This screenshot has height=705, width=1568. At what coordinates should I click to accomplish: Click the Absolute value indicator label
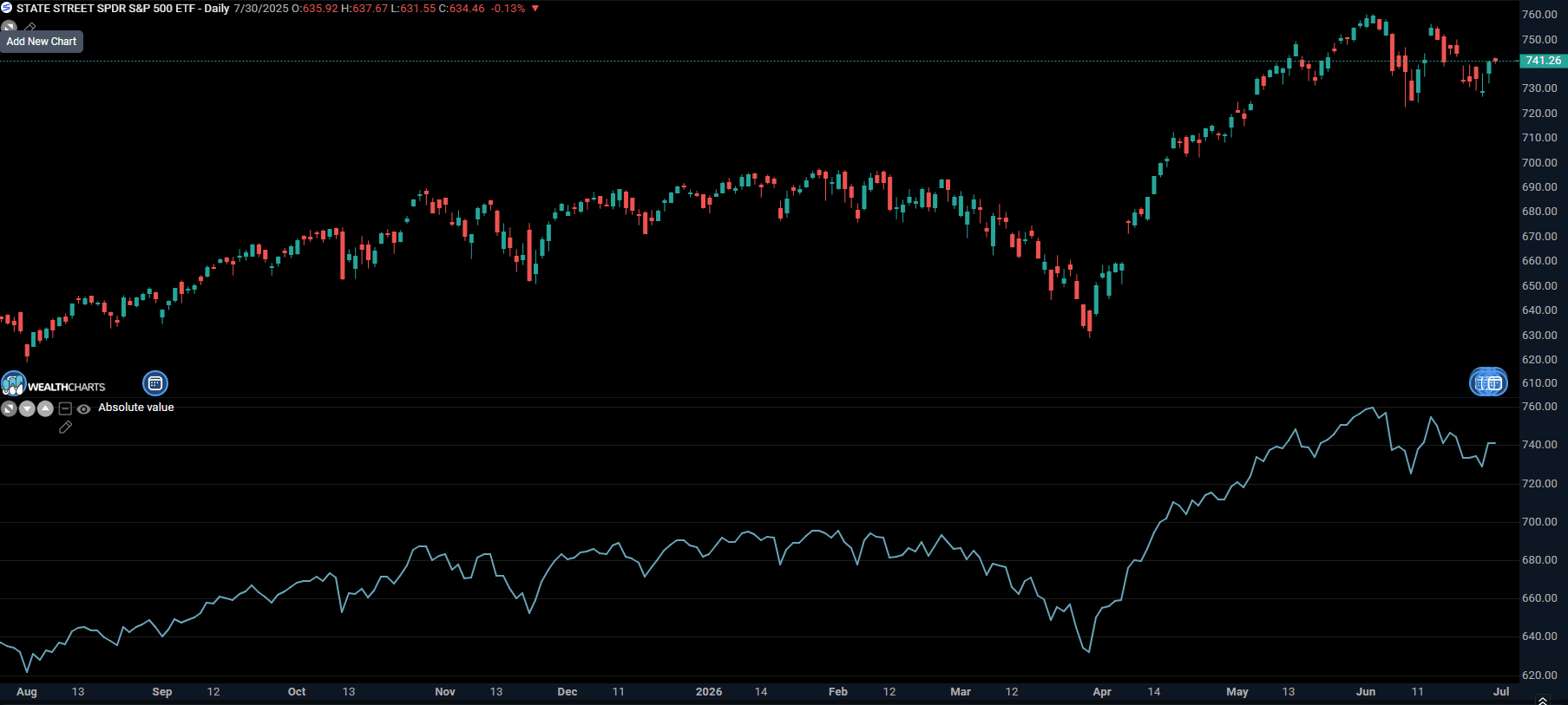(136, 408)
